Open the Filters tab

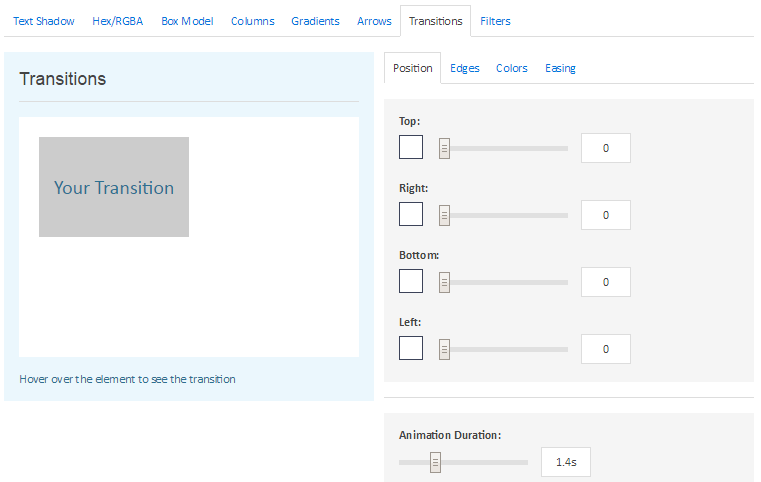click(496, 21)
